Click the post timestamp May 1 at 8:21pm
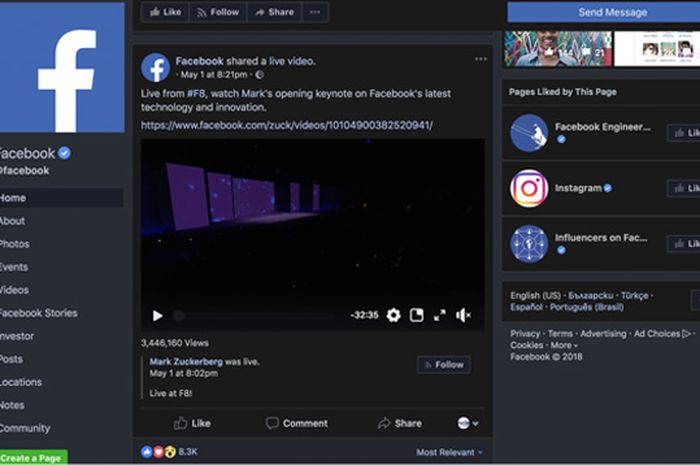The width and height of the screenshot is (700, 465). pos(214,75)
